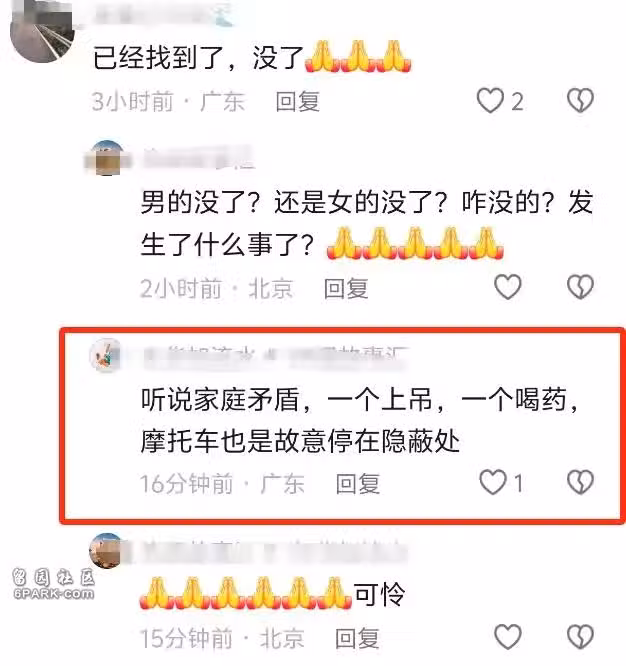Reply to the 2小时前 北京 comment
The width and height of the screenshot is (626, 666).
[x=346, y=288]
